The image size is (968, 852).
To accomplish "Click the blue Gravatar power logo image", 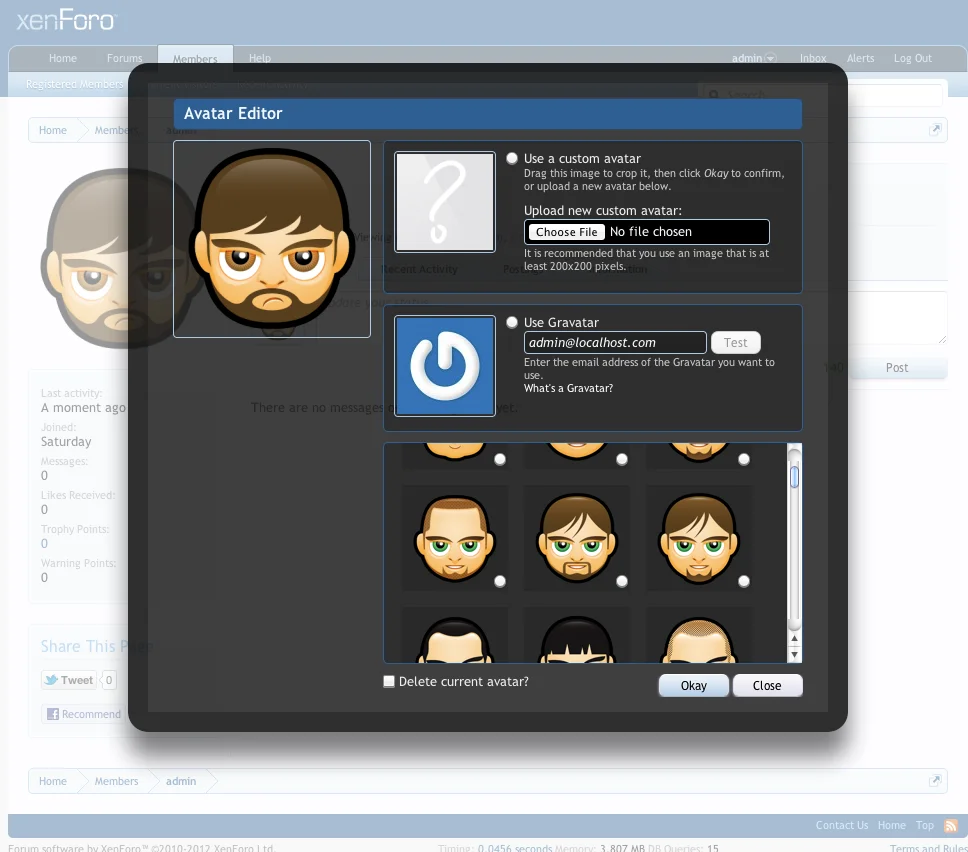I will click(x=444, y=366).
